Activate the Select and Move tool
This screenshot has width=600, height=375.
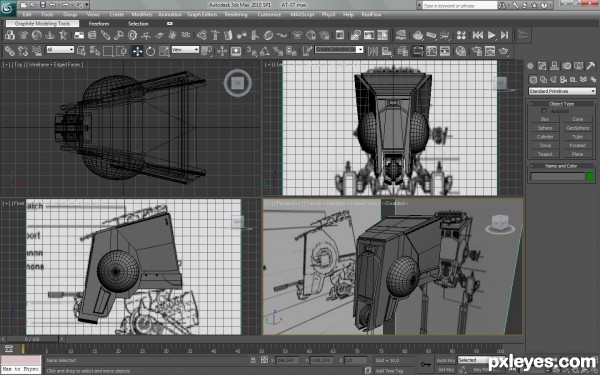point(137,51)
